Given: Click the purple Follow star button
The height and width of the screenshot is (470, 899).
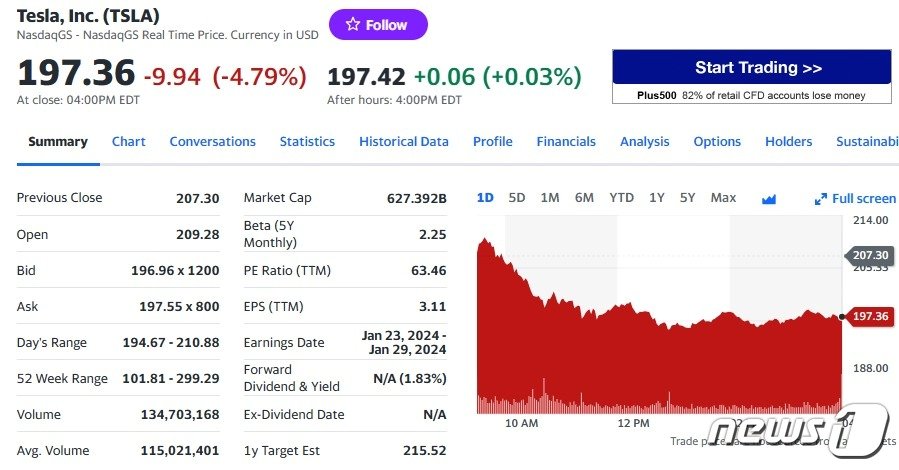Looking at the screenshot, I should (377, 25).
